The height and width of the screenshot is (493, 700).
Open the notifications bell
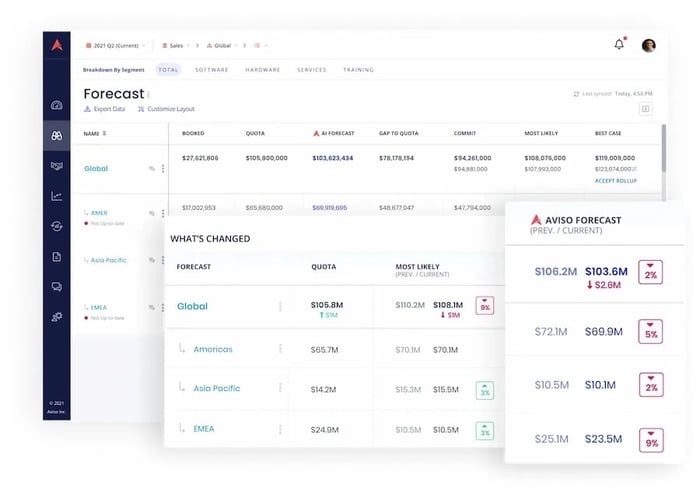[619, 44]
